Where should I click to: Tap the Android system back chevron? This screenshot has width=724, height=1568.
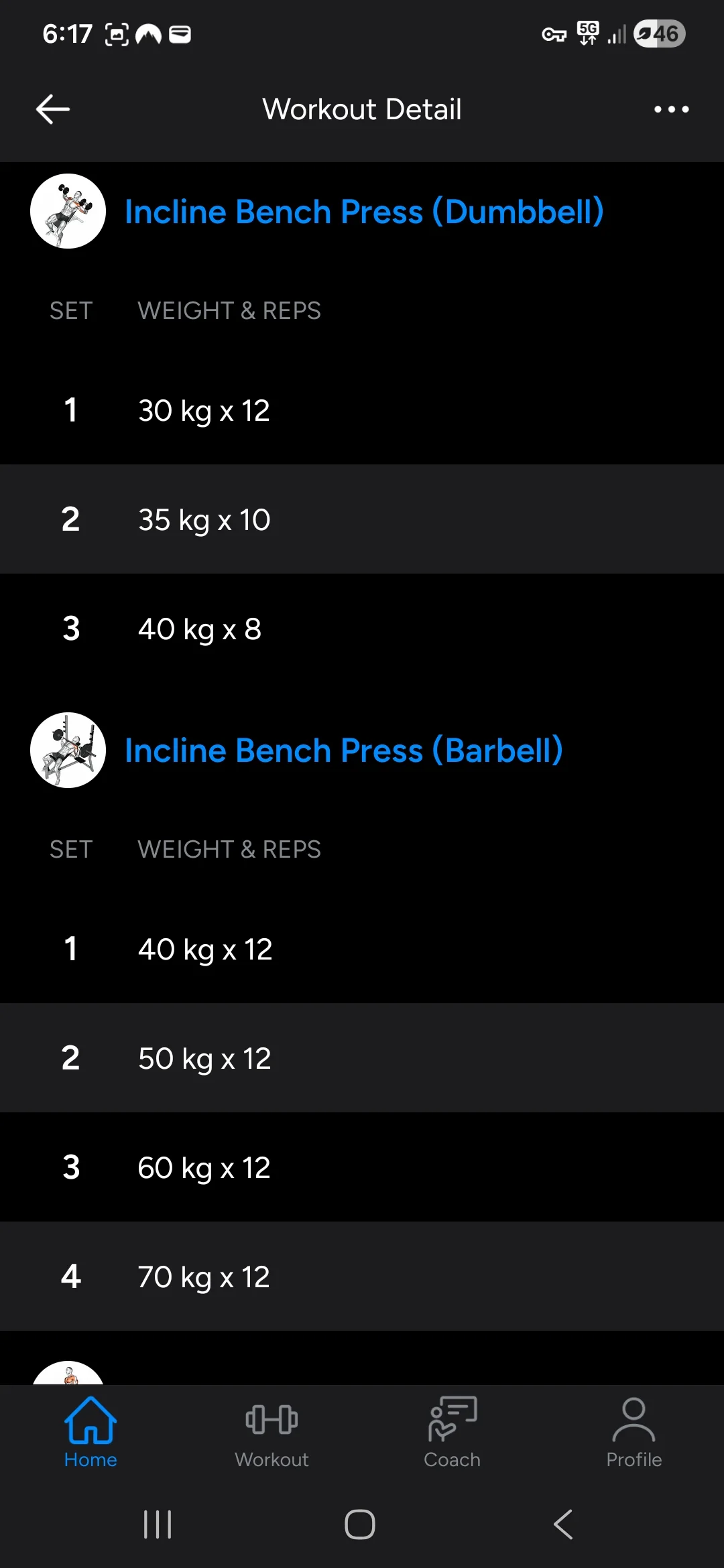click(x=563, y=1524)
